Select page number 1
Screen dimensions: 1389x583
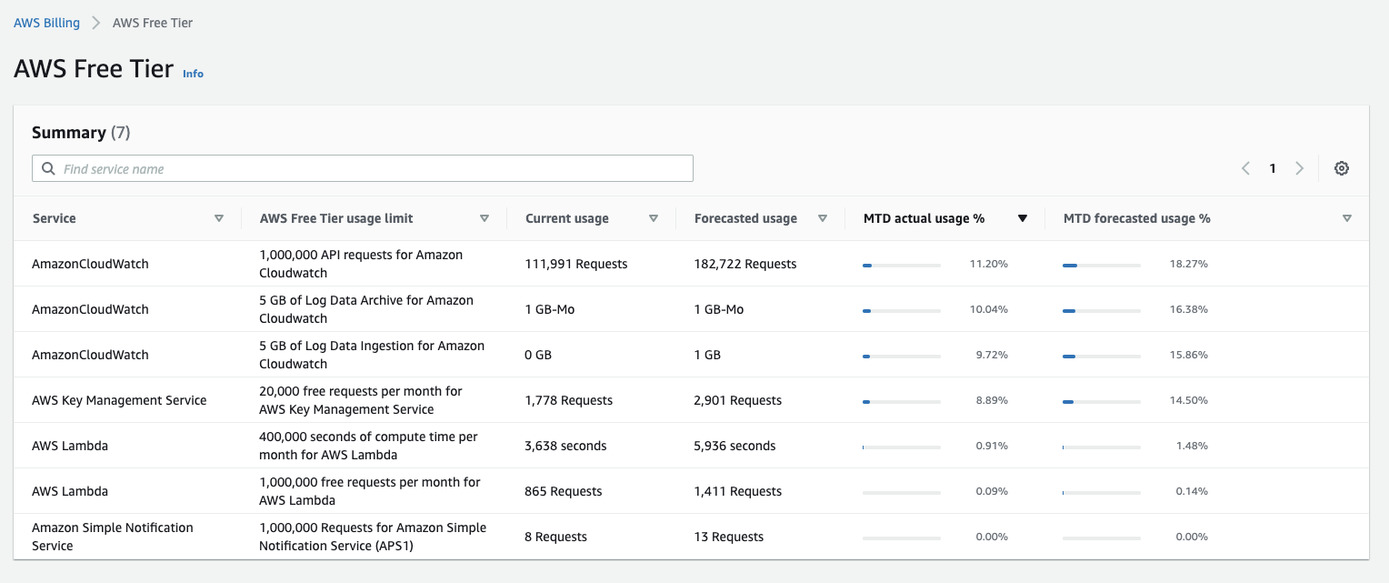click(x=1272, y=168)
